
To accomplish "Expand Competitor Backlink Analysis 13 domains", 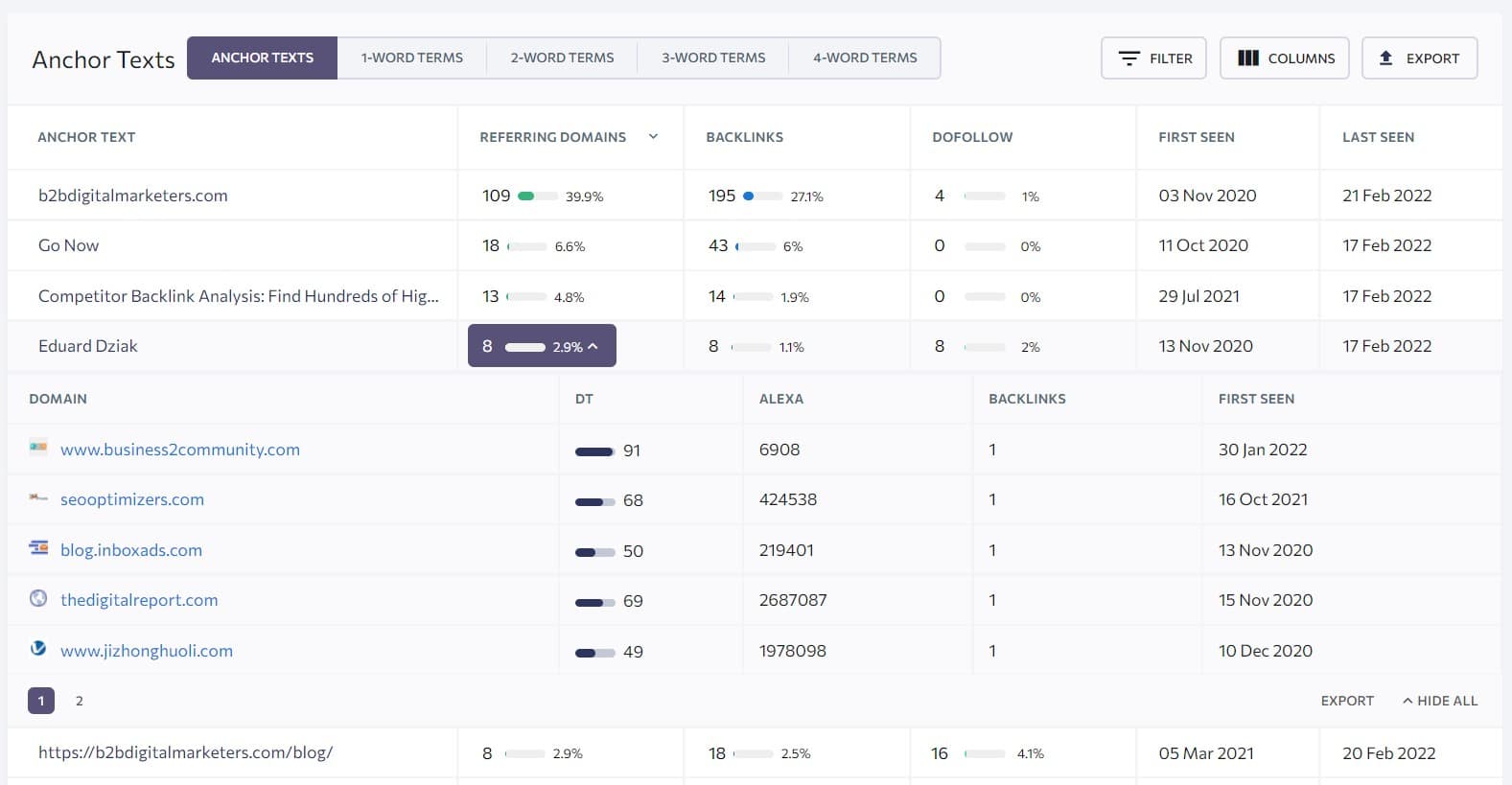I will pos(533,297).
